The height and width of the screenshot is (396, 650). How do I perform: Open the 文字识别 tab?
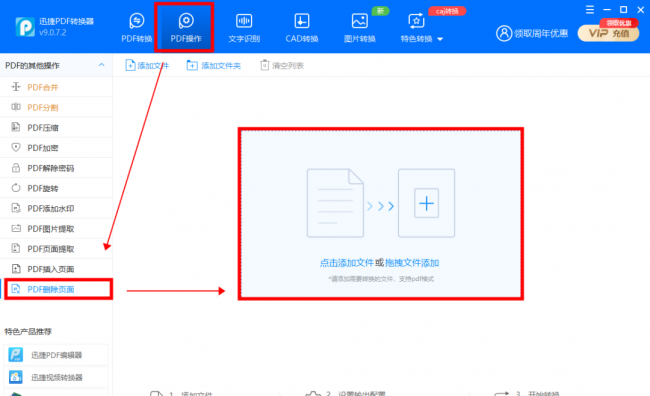coord(244,28)
